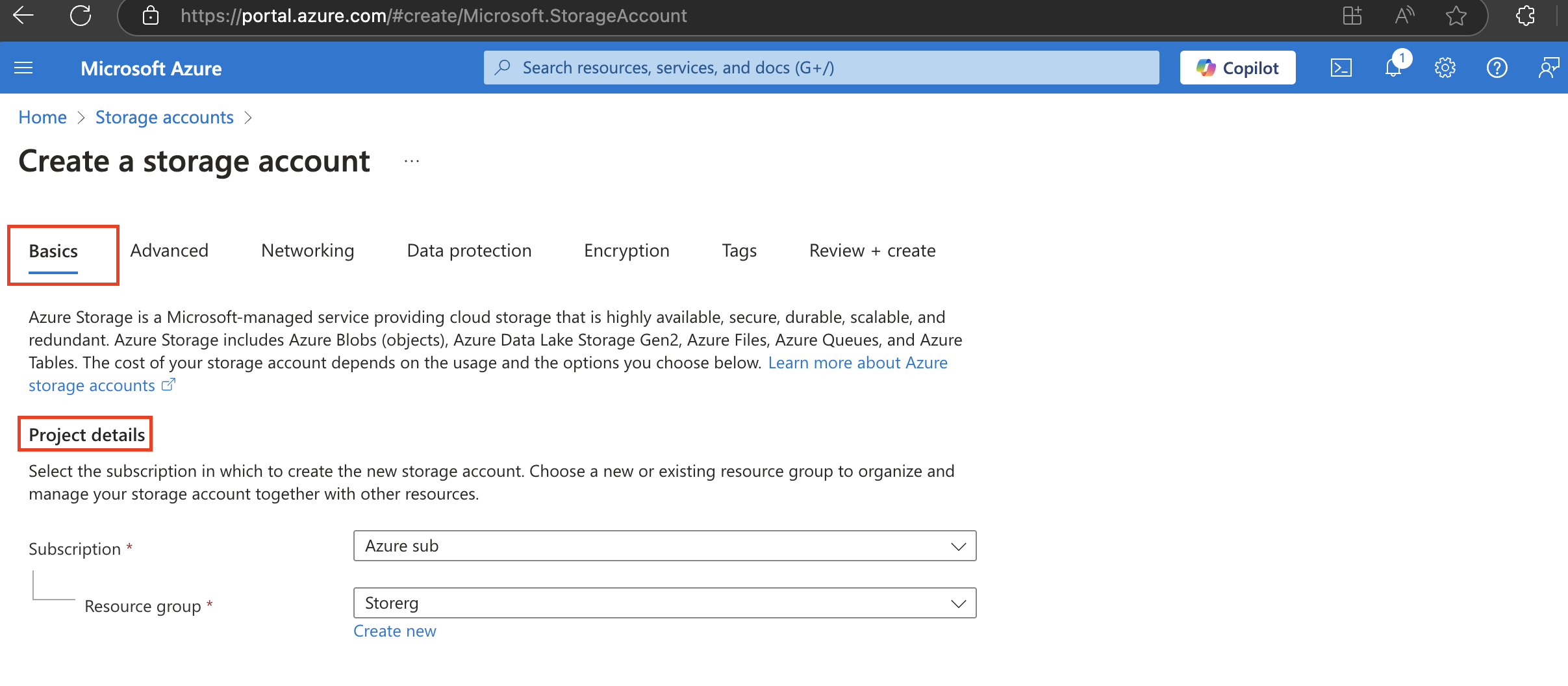Image resolution: width=1568 pixels, height=686 pixels.
Task: Switch to the Advanced tab
Action: (x=170, y=251)
